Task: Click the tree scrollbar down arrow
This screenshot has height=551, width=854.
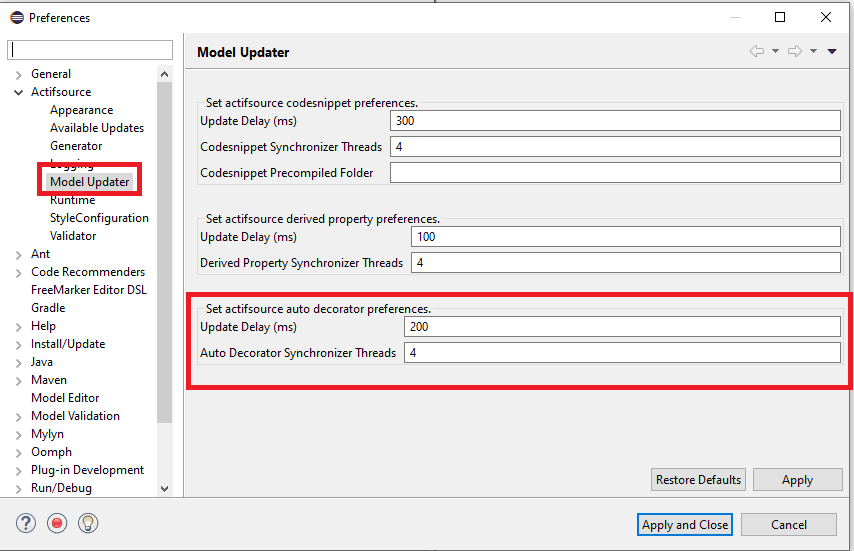Action: tap(165, 488)
